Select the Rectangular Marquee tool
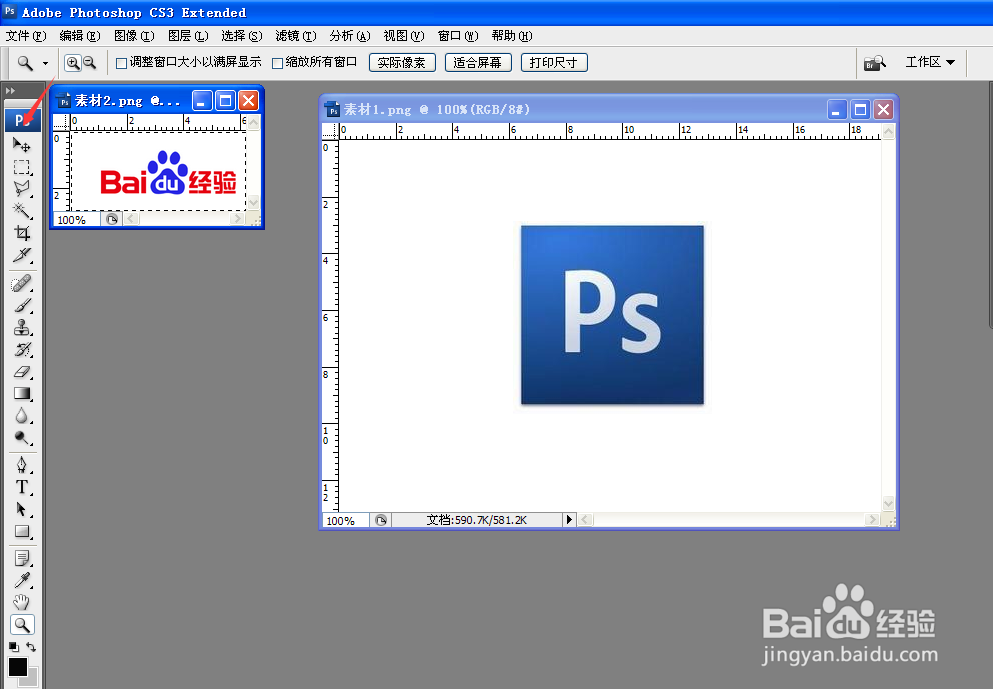Screen dimensions: 993x689 click(22, 167)
